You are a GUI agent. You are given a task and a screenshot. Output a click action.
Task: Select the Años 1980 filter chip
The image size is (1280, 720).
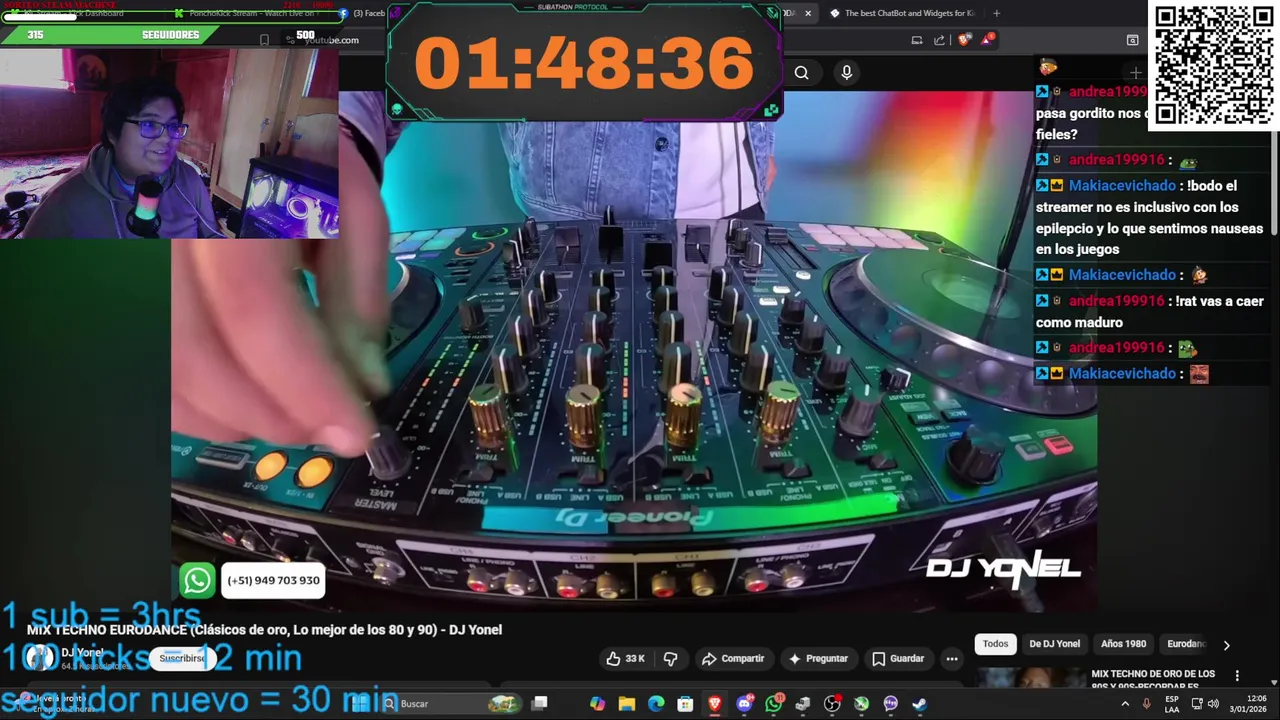pos(1123,644)
